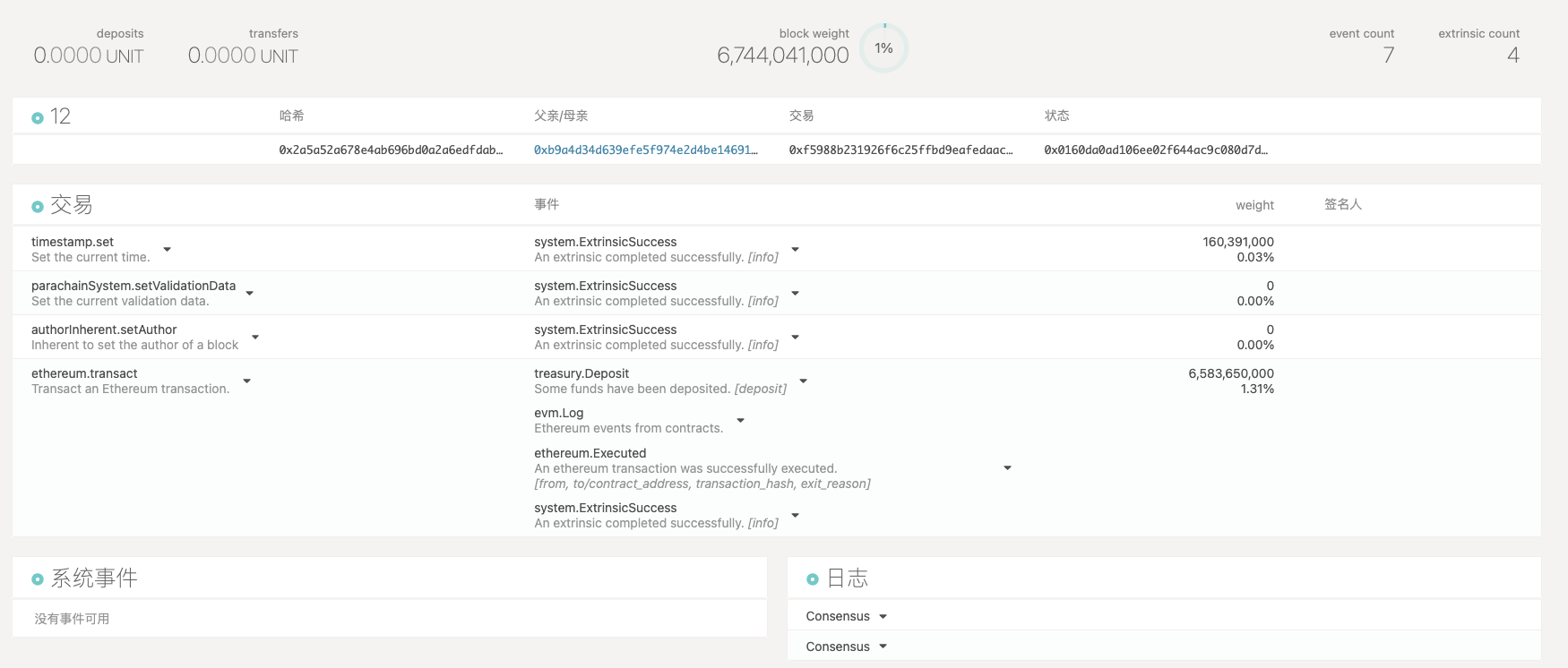The width and height of the screenshot is (1568, 668).
Task: Click the ethereum.Executed parameter list text
Action: pos(702,484)
